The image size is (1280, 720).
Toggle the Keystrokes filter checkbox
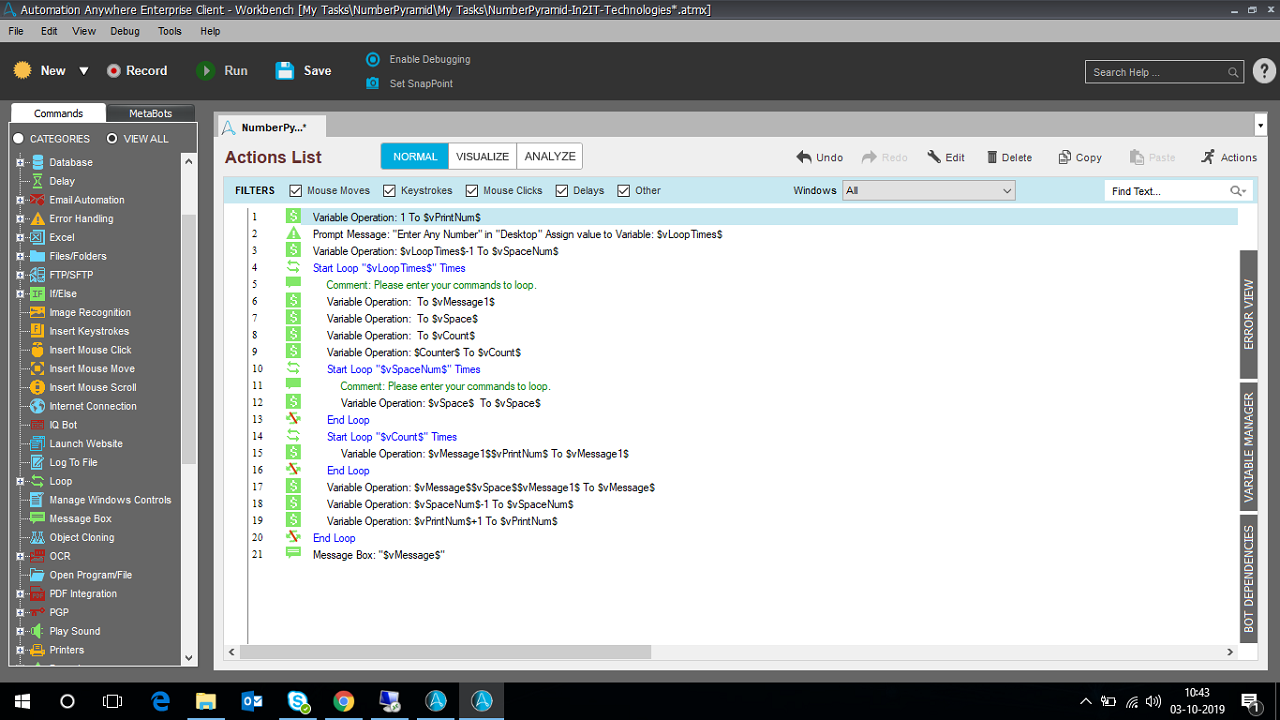390,190
